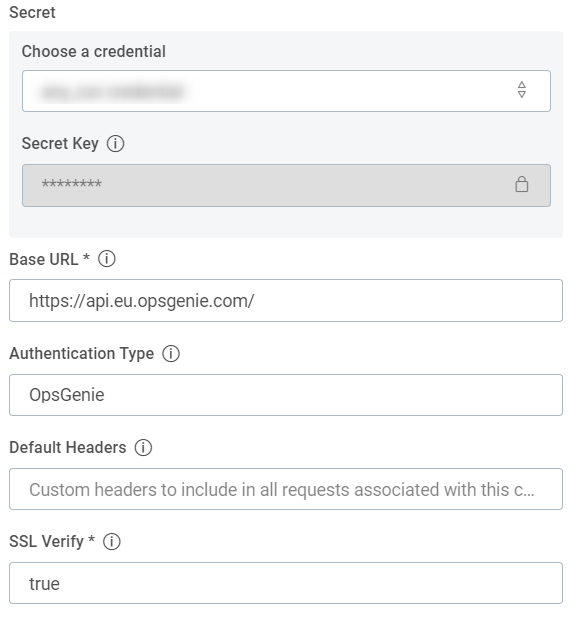Click the Default Headers info icon
Image resolution: width=573 pixels, height=618 pixels.
point(143,448)
